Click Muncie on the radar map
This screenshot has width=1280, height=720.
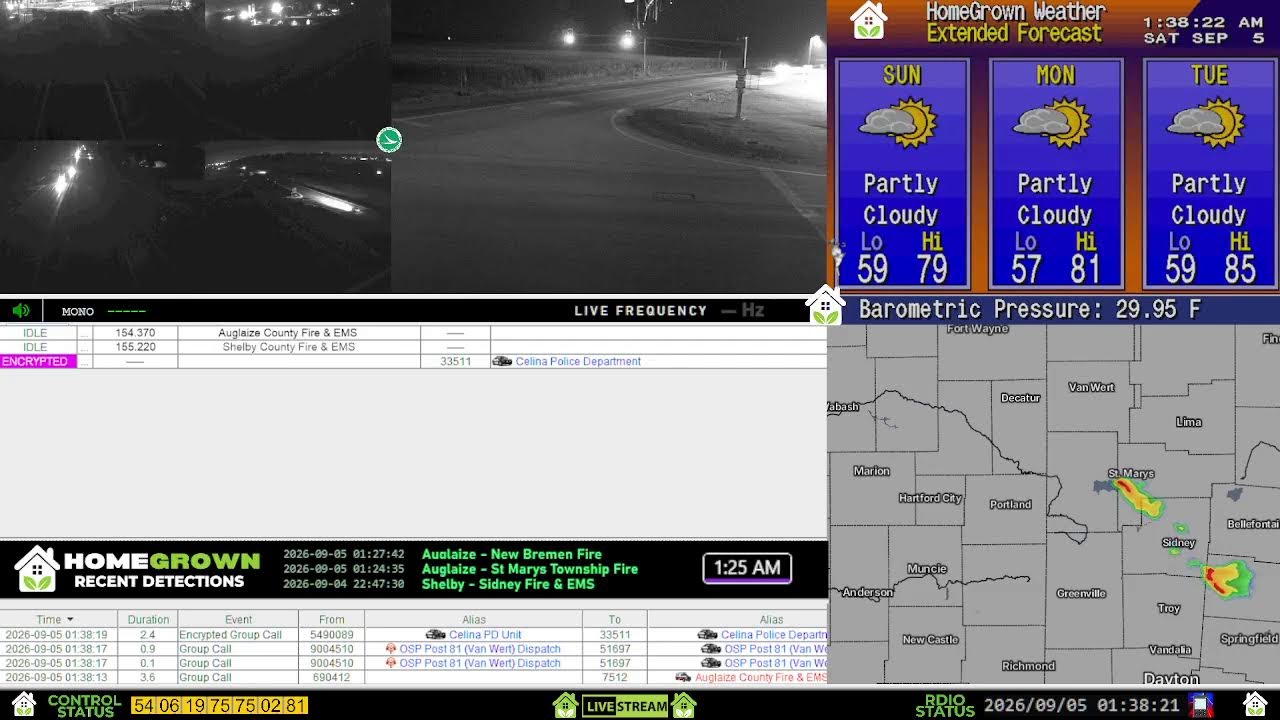coord(927,569)
